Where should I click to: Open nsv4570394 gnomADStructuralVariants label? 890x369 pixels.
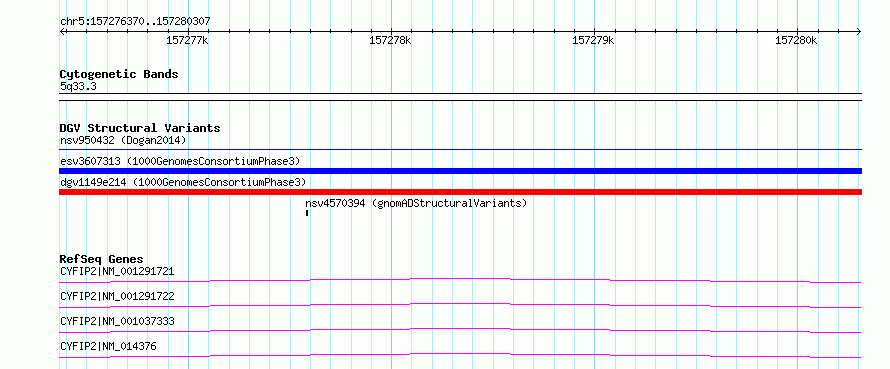(x=416, y=203)
